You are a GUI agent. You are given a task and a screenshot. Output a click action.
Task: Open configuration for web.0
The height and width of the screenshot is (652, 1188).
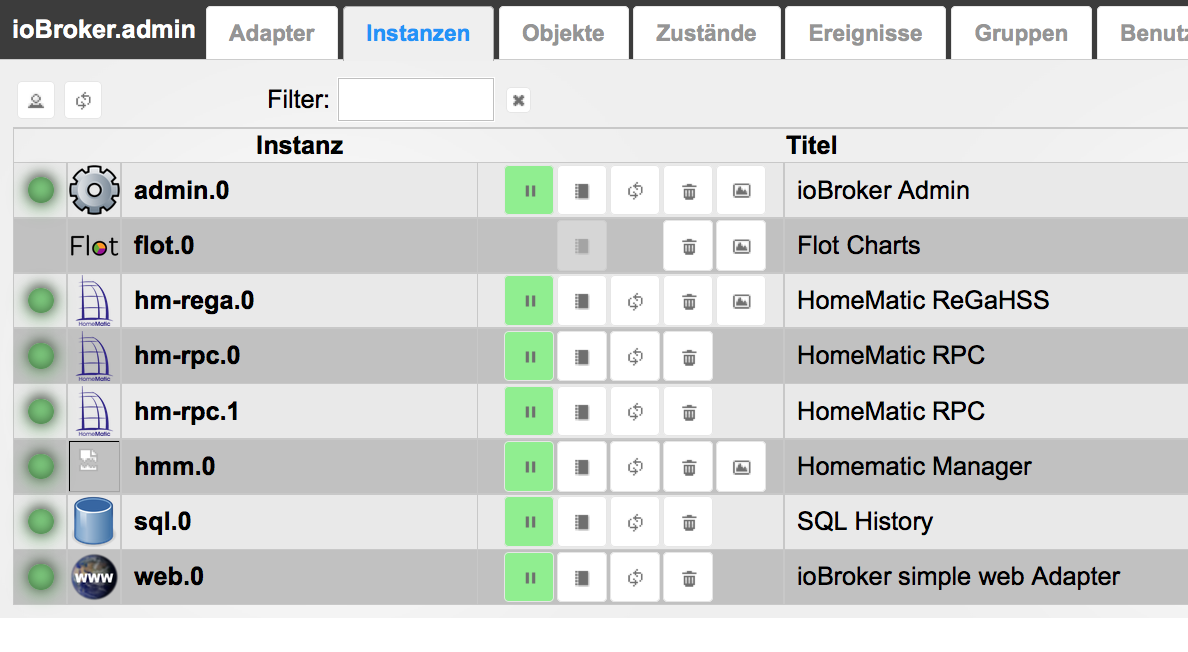[x=582, y=577]
